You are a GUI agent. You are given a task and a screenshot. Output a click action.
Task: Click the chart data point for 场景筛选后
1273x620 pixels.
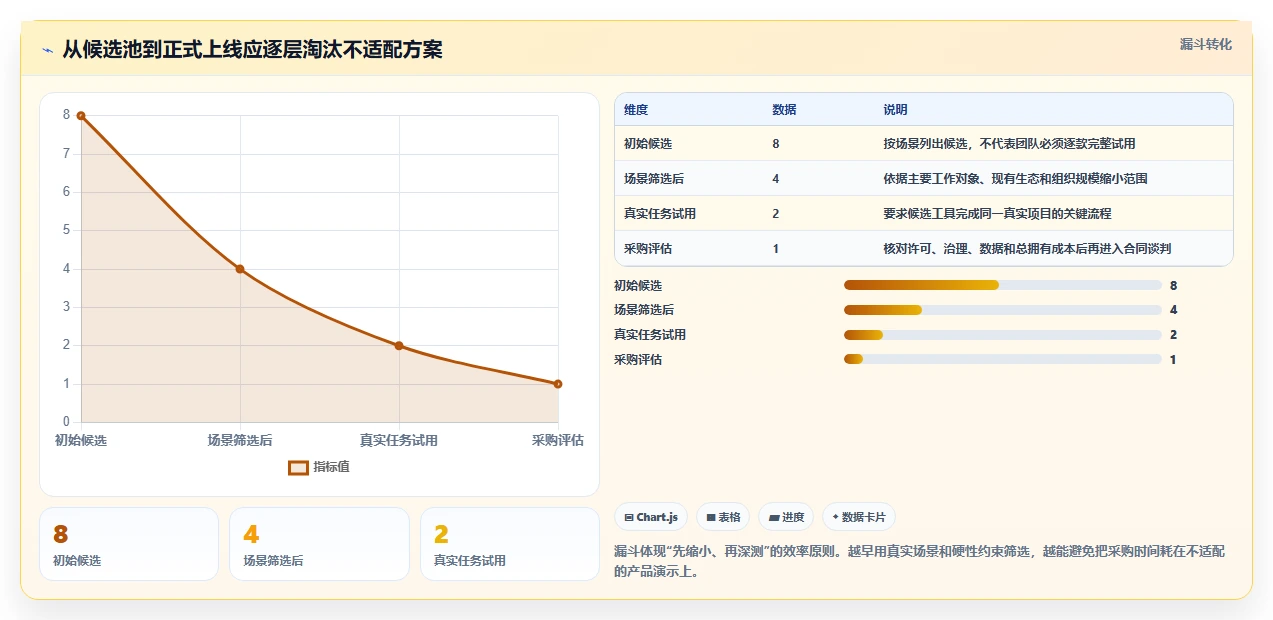(240, 269)
